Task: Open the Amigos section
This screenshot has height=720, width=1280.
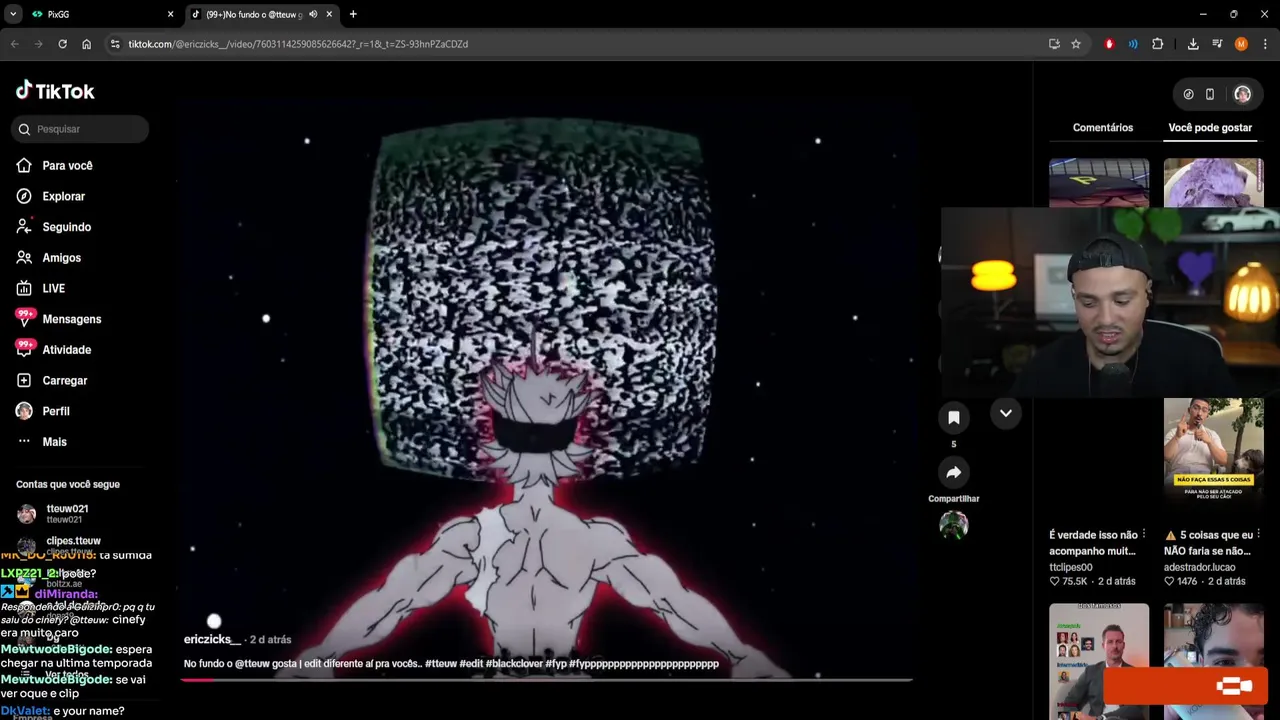Action: (x=61, y=258)
